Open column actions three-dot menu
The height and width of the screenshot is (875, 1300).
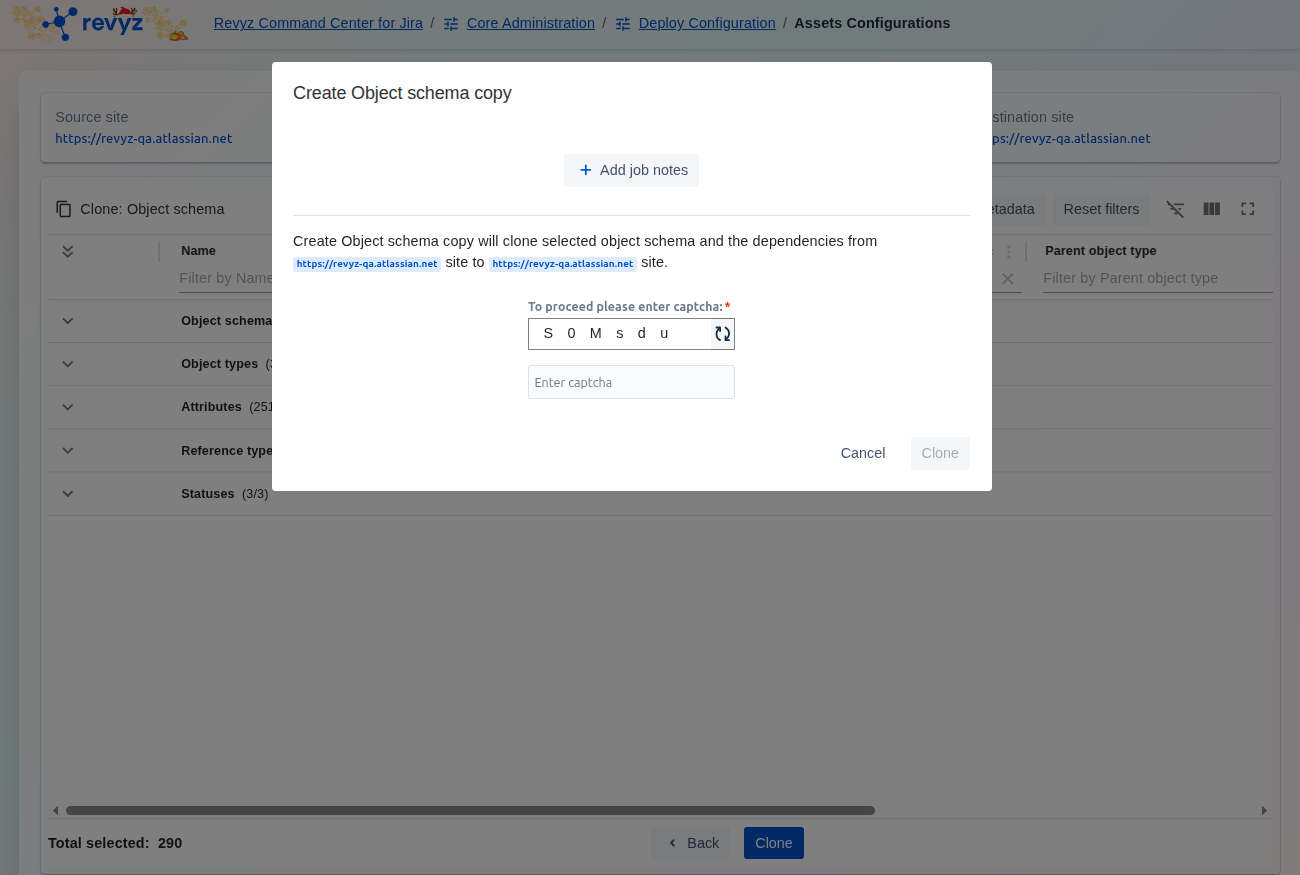tap(1009, 252)
